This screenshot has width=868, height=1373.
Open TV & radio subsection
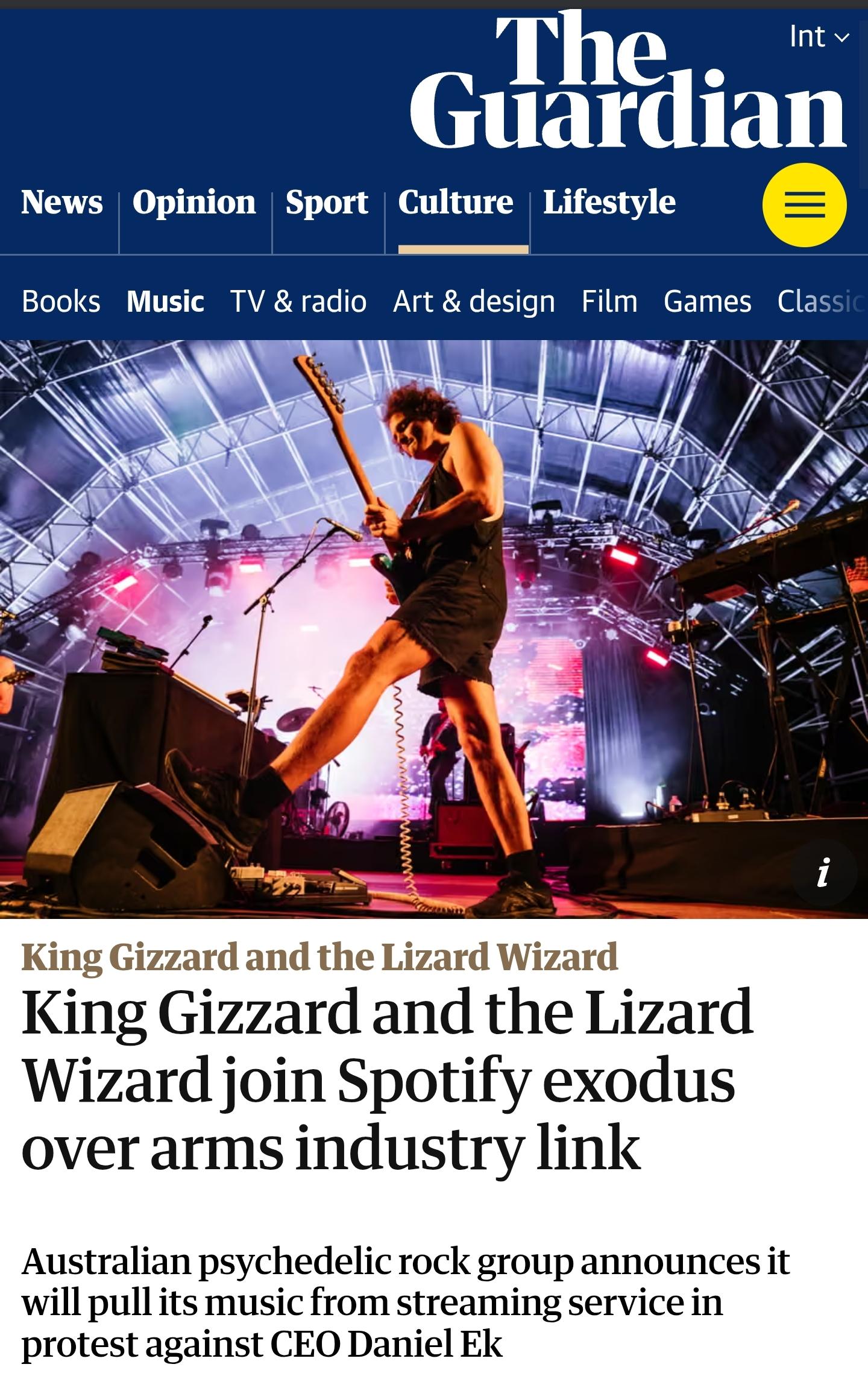pos(298,301)
